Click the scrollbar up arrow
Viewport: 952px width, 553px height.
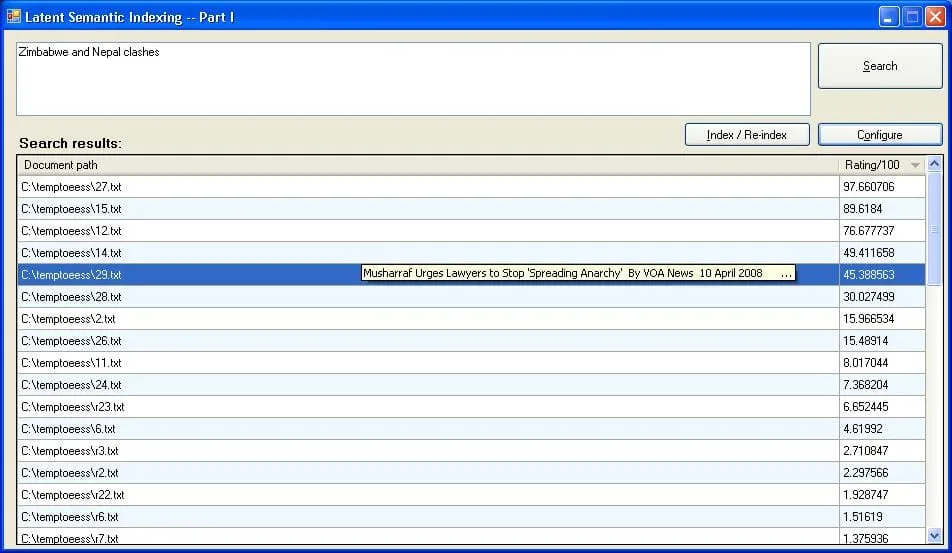pos(935,164)
